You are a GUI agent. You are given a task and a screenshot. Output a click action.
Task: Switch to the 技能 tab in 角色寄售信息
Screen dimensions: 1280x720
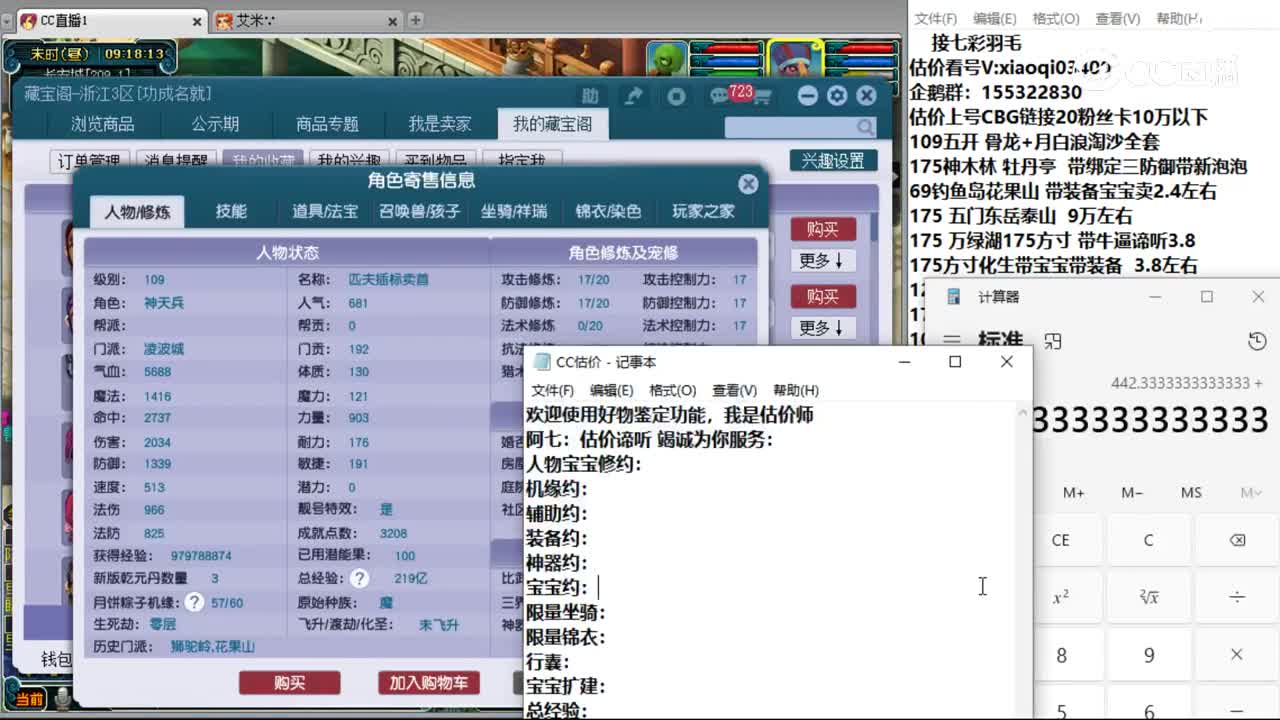click(x=232, y=211)
